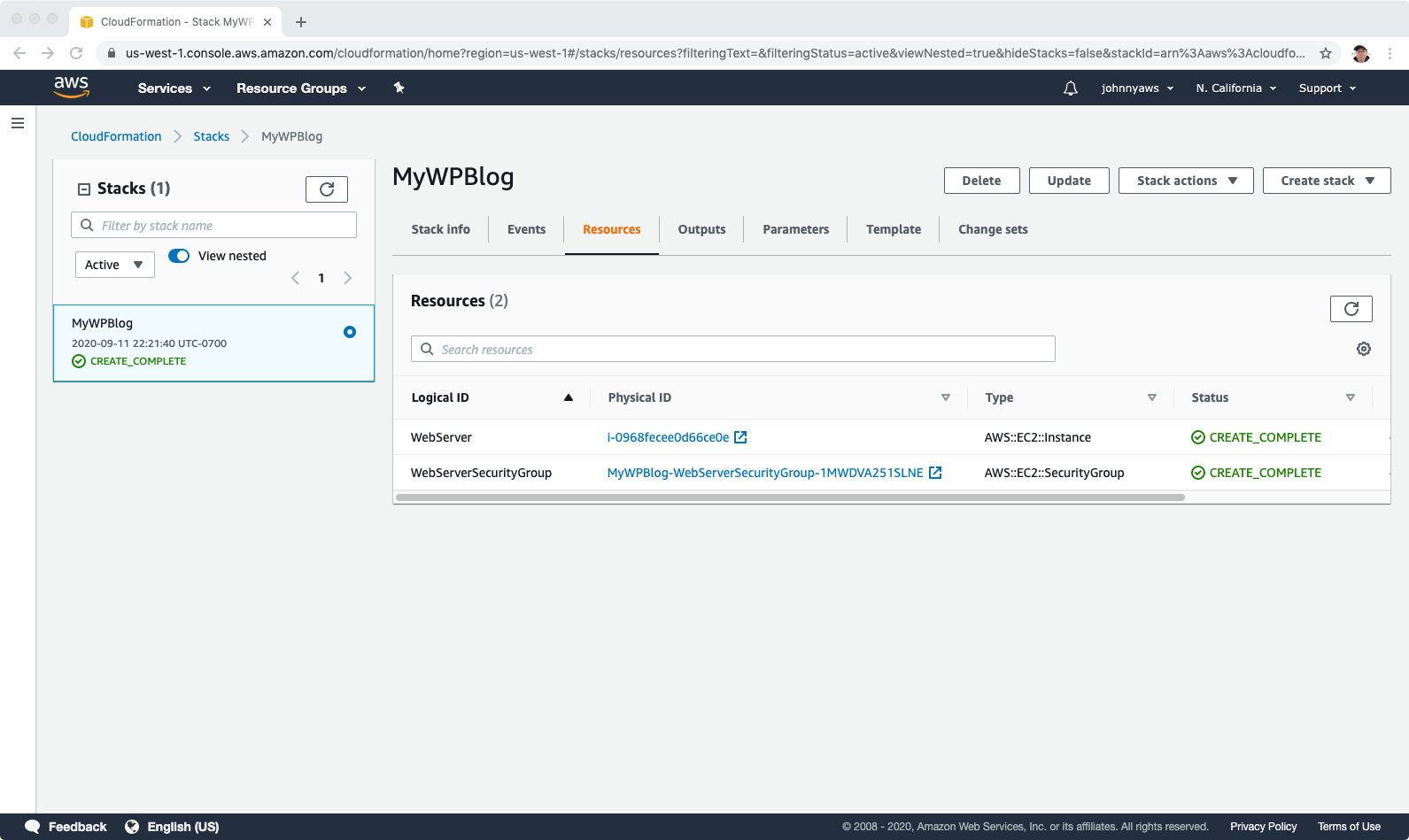Open the Terms of Use link
Image resolution: width=1409 pixels, height=840 pixels.
1349,827
